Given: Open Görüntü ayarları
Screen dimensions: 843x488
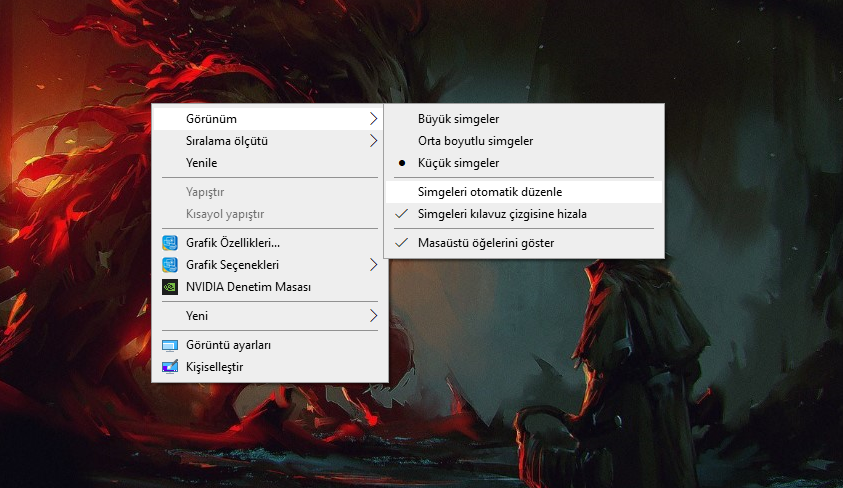Looking at the screenshot, I should (270, 345).
